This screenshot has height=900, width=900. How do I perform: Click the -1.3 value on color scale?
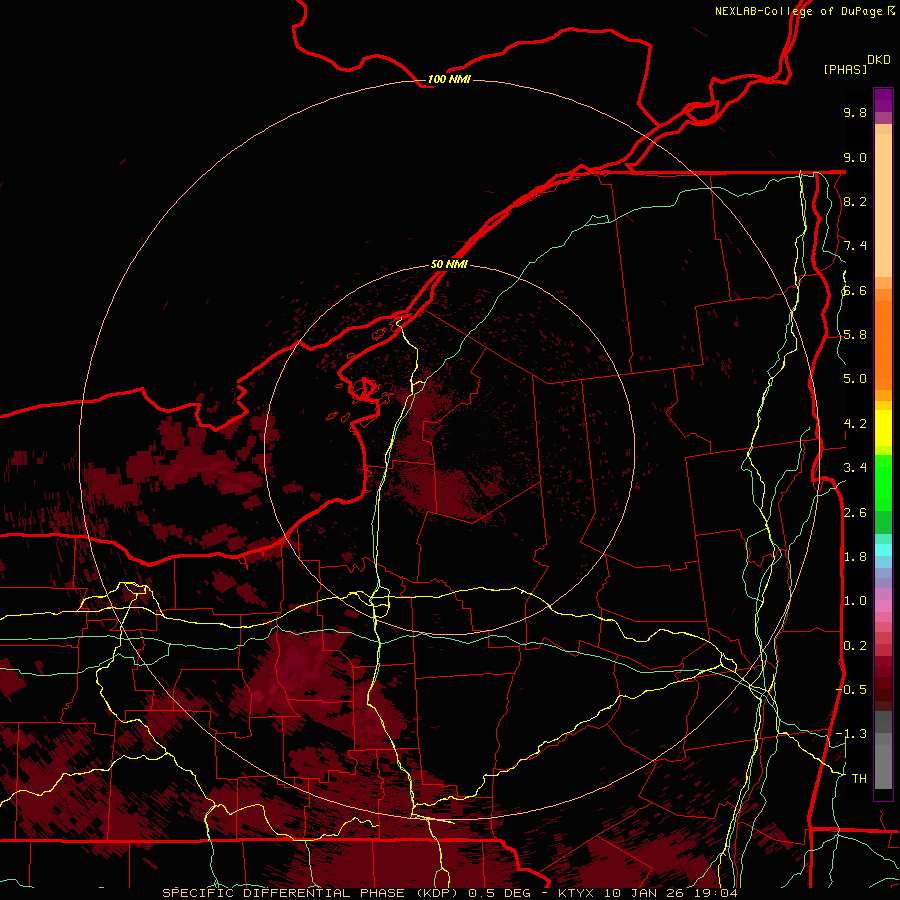tap(851, 734)
